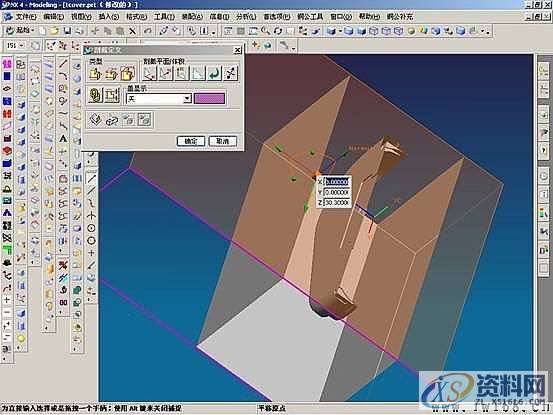Screen dimensions: 553x415
Task: Click the Save disk icon on toolbar
Action: point(67,31)
